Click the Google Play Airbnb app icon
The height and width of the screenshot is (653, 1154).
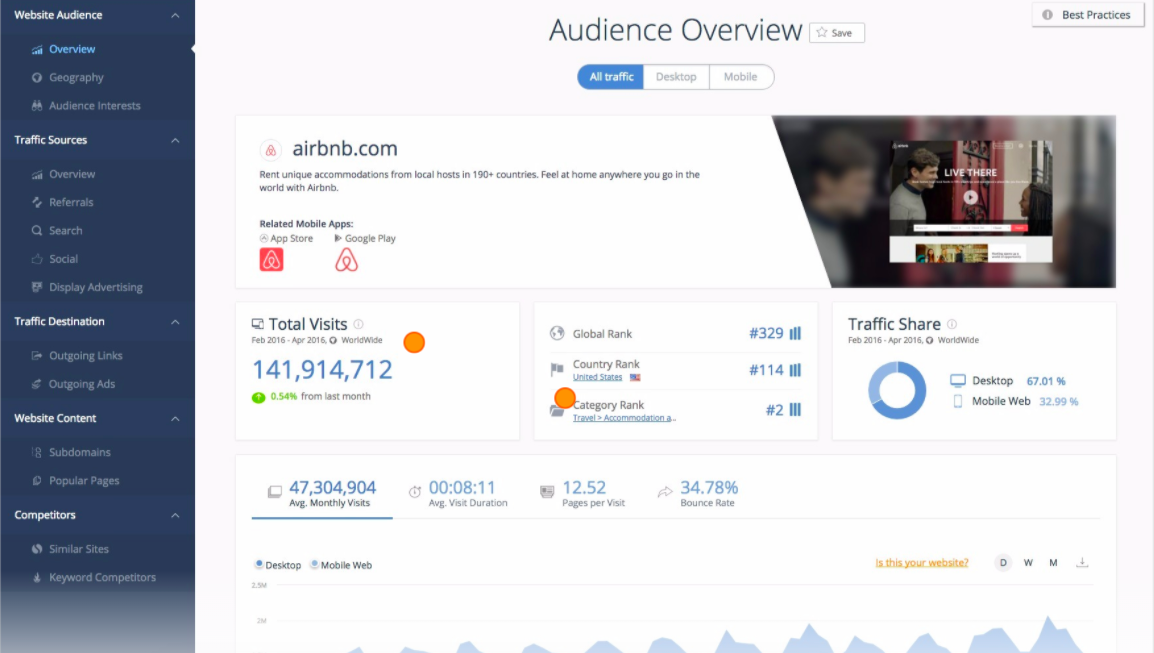pos(346,260)
